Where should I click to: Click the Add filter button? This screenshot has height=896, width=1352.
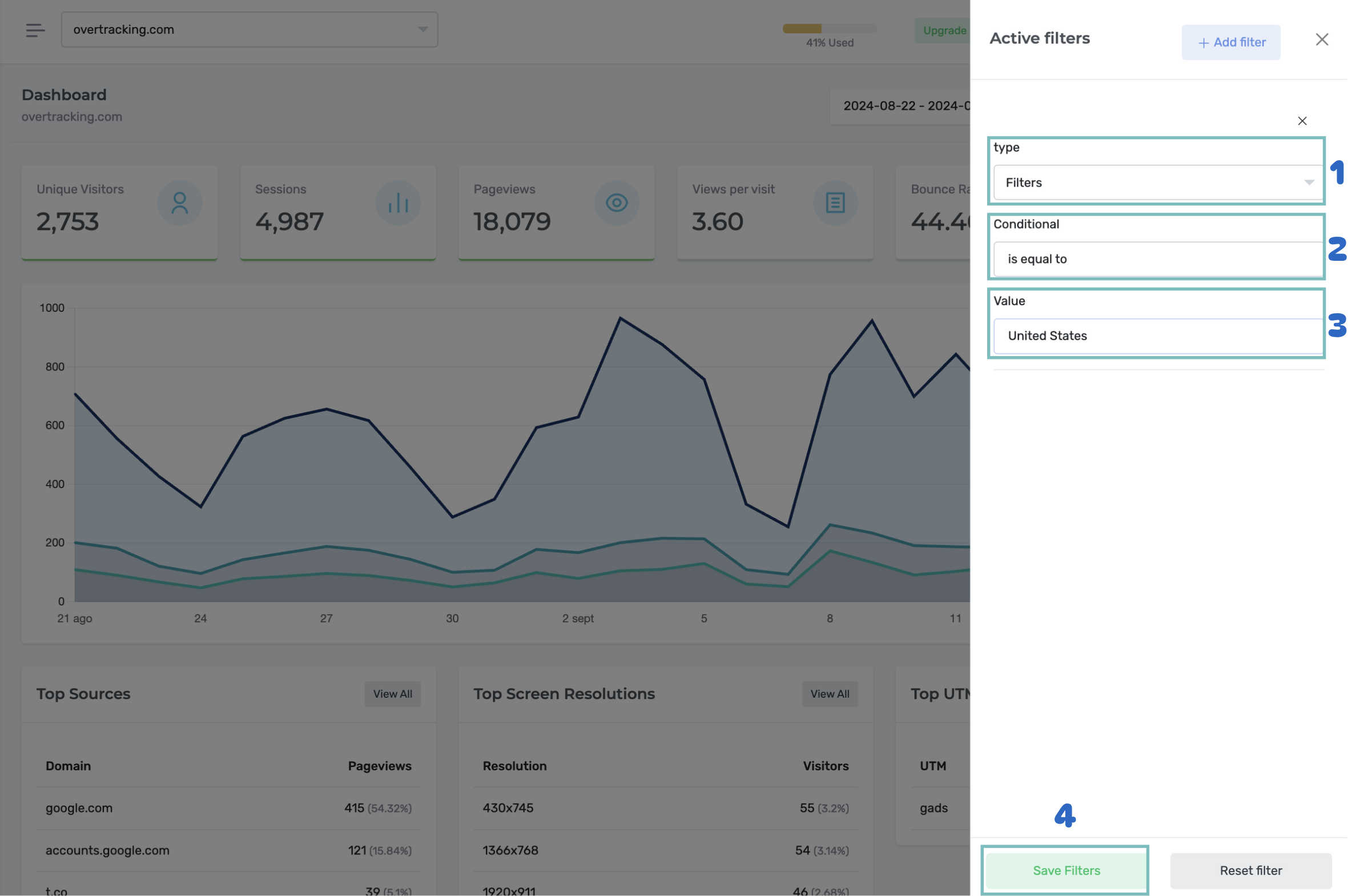click(1231, 42)
